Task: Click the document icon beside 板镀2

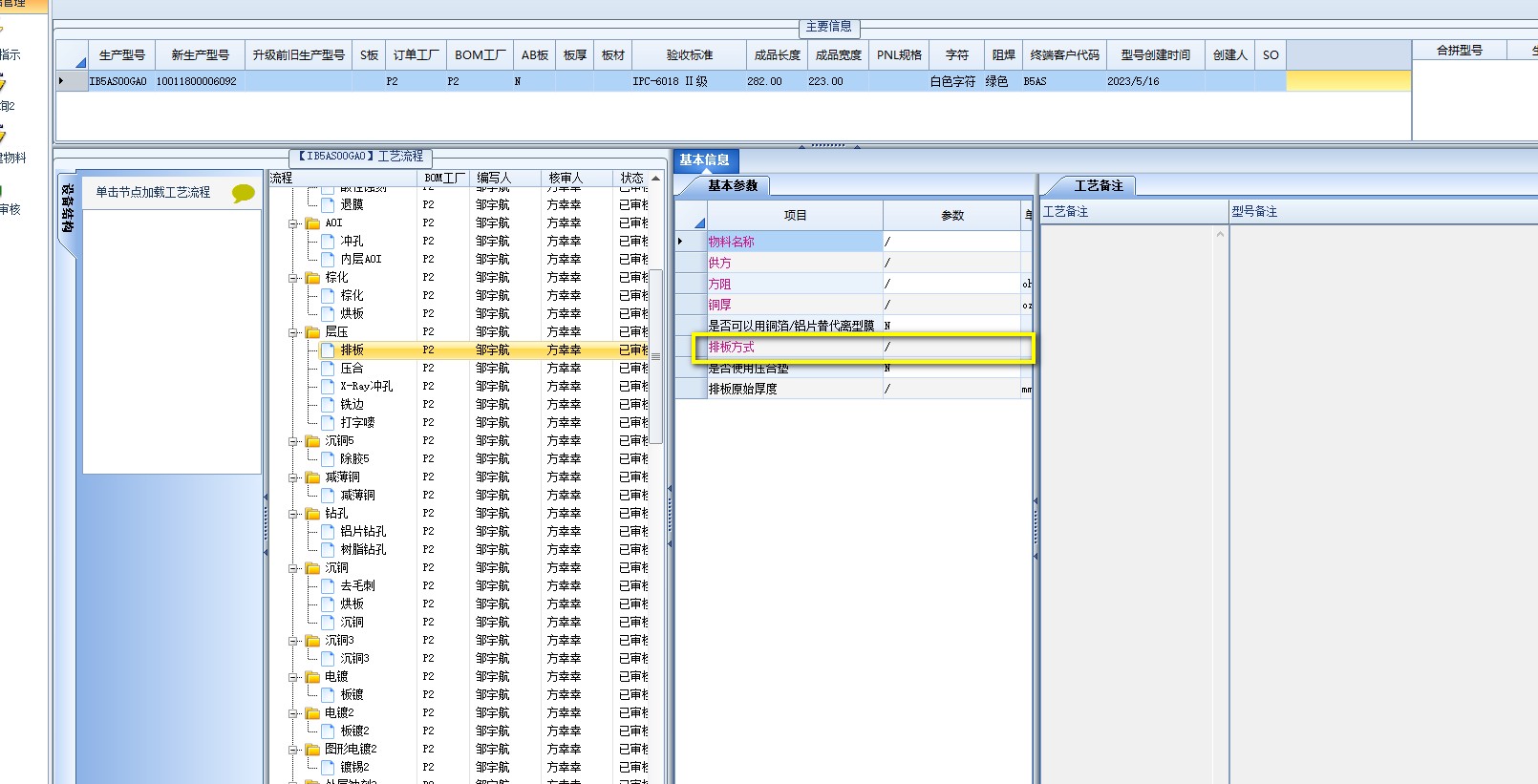Action: pos(328,731)
